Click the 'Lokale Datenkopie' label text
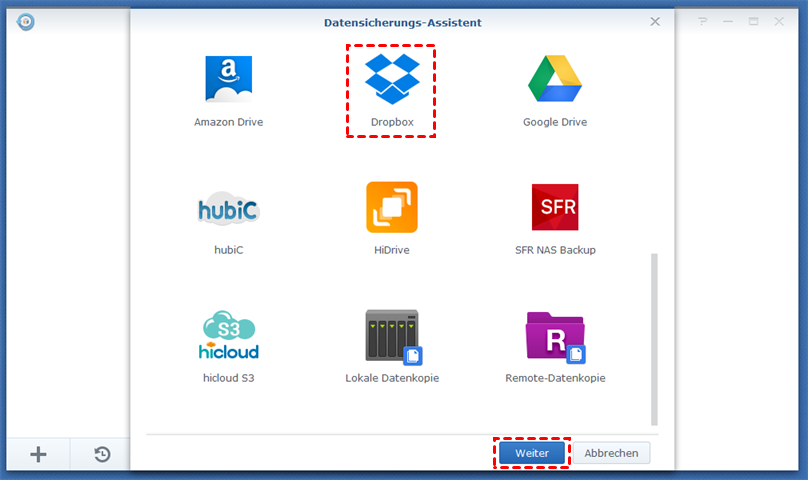This screenshot has height=480, width=808. 392,378
